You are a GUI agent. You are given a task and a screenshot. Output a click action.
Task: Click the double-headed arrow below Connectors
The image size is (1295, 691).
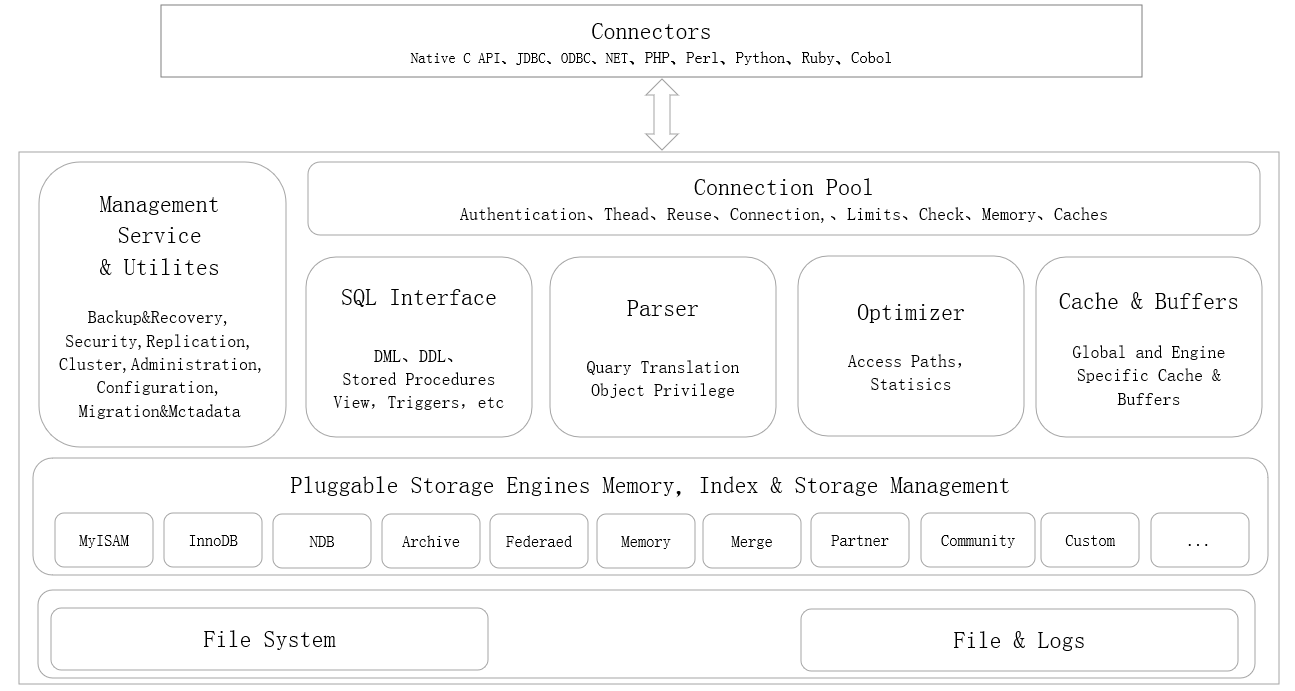661,114
